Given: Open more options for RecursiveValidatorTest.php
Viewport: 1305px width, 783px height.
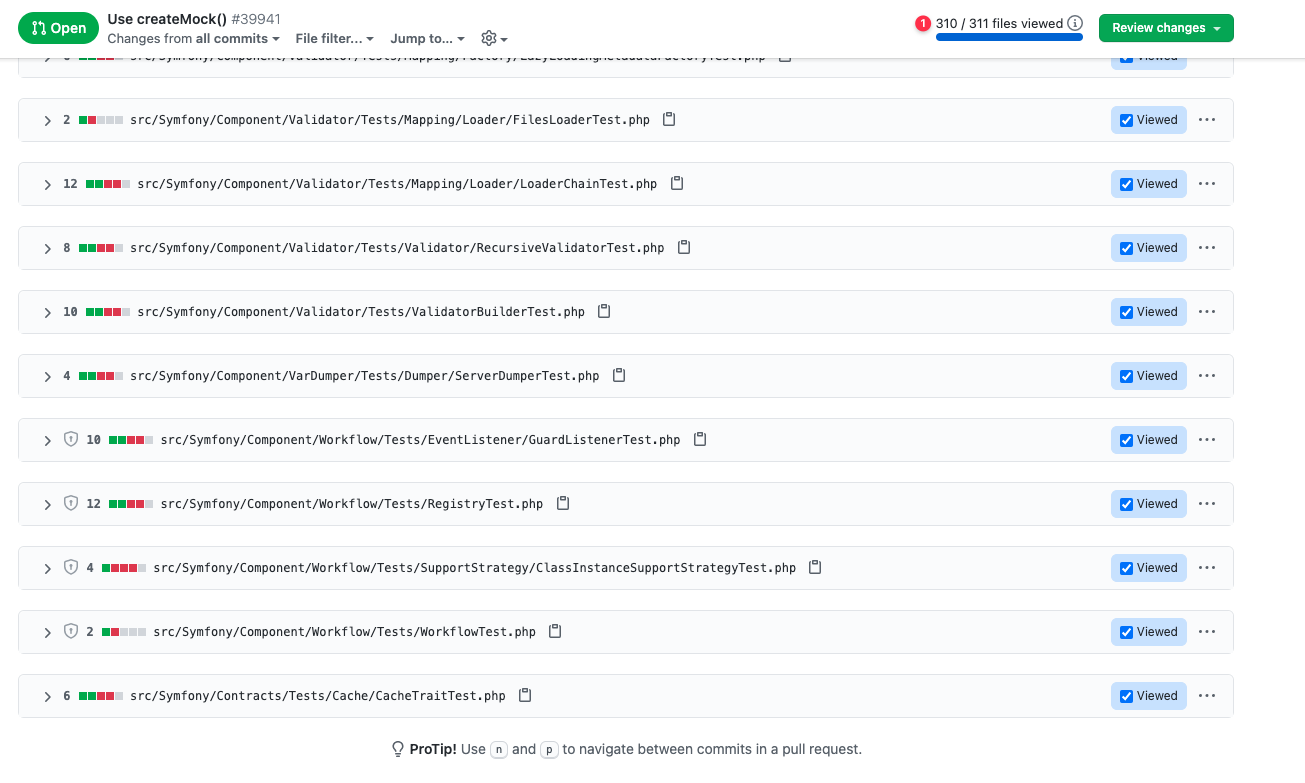Looking at the screenshot, I should coord(1207,248).
